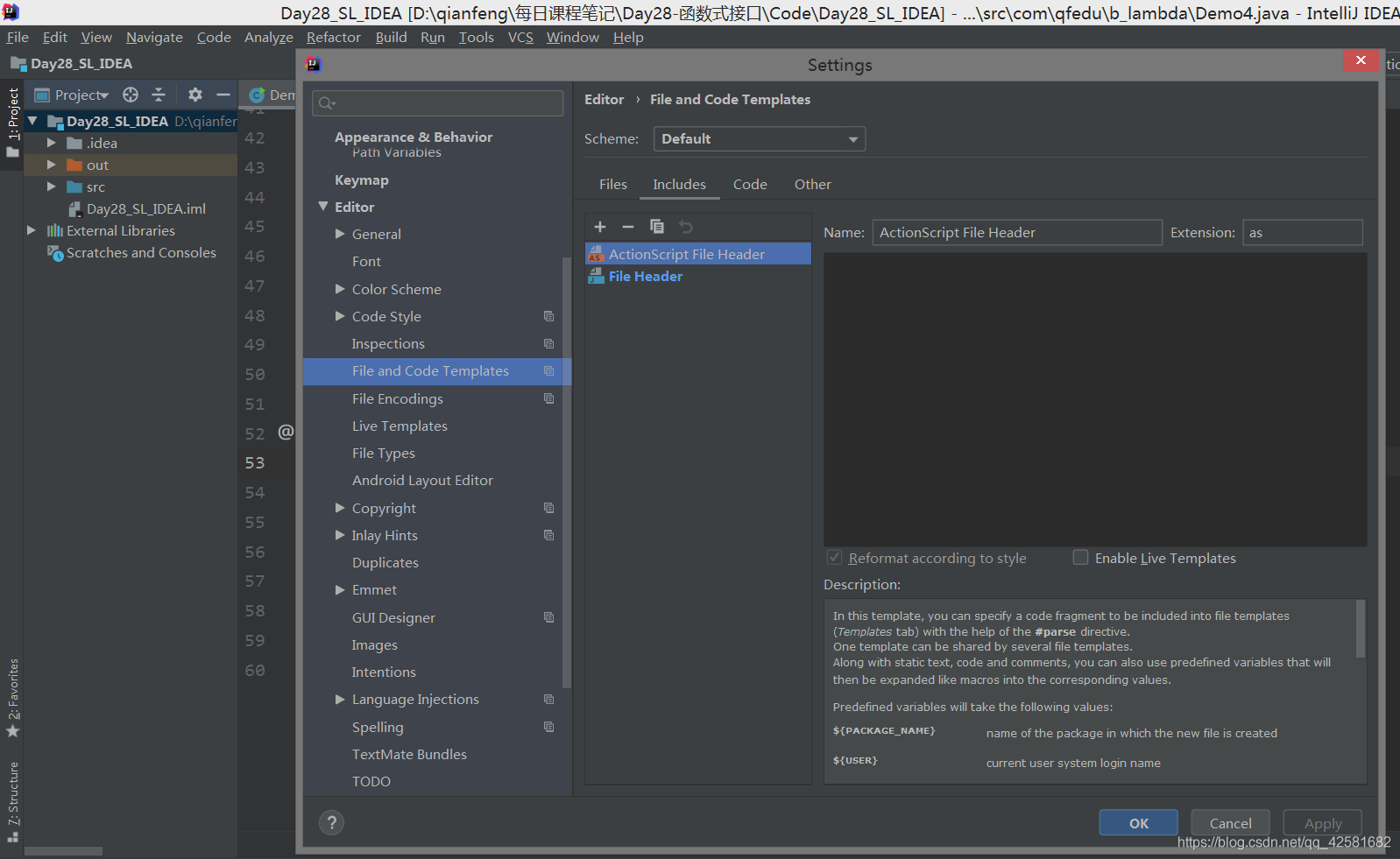The image size is (1400, 859).
Task: Click the template Name input field
Action: [1017, 232]
